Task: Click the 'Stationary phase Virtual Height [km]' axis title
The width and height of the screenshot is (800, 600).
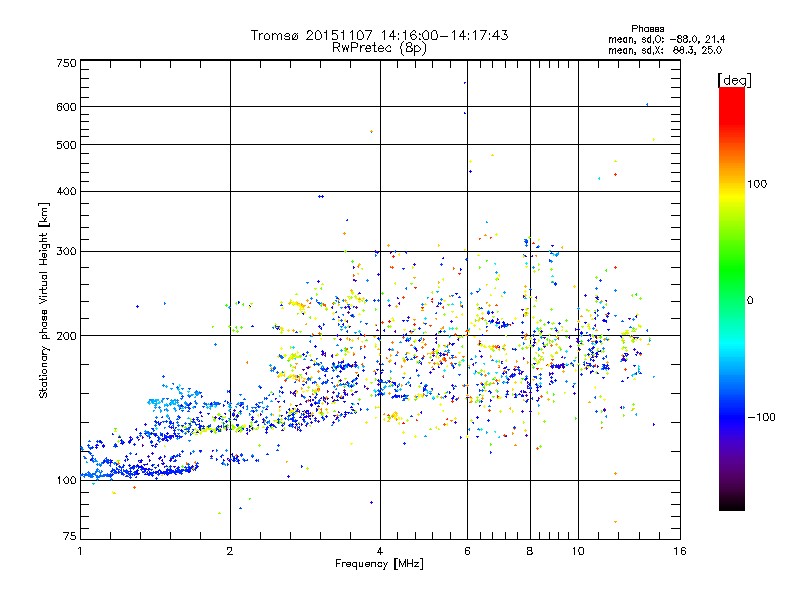Action: 44,301
